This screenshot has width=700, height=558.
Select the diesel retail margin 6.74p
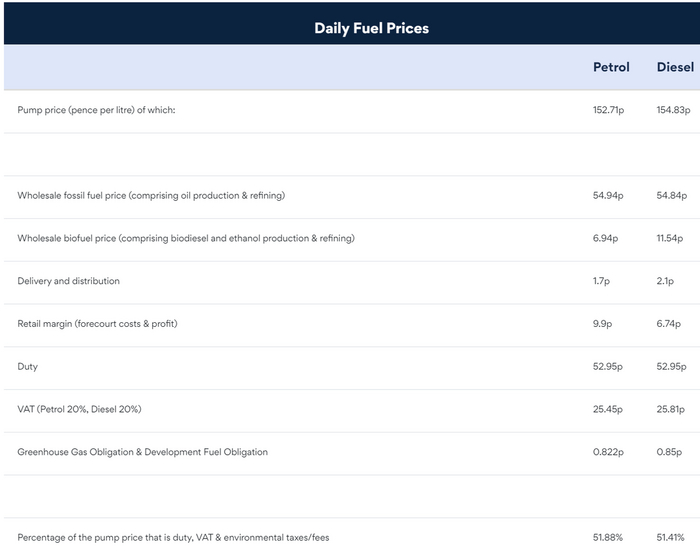tap(670, 324)
